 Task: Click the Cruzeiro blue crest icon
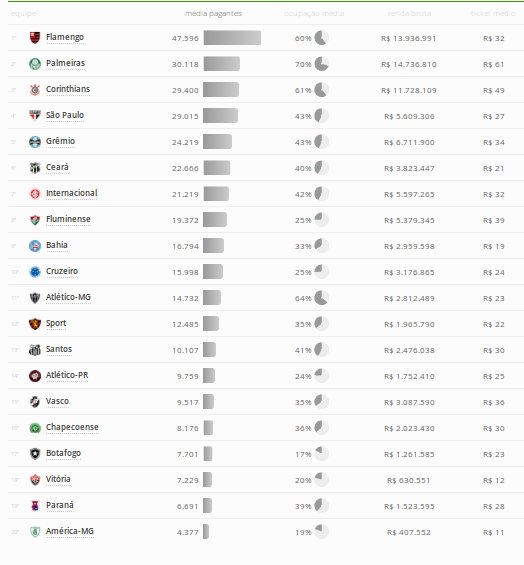coord(35,272)
